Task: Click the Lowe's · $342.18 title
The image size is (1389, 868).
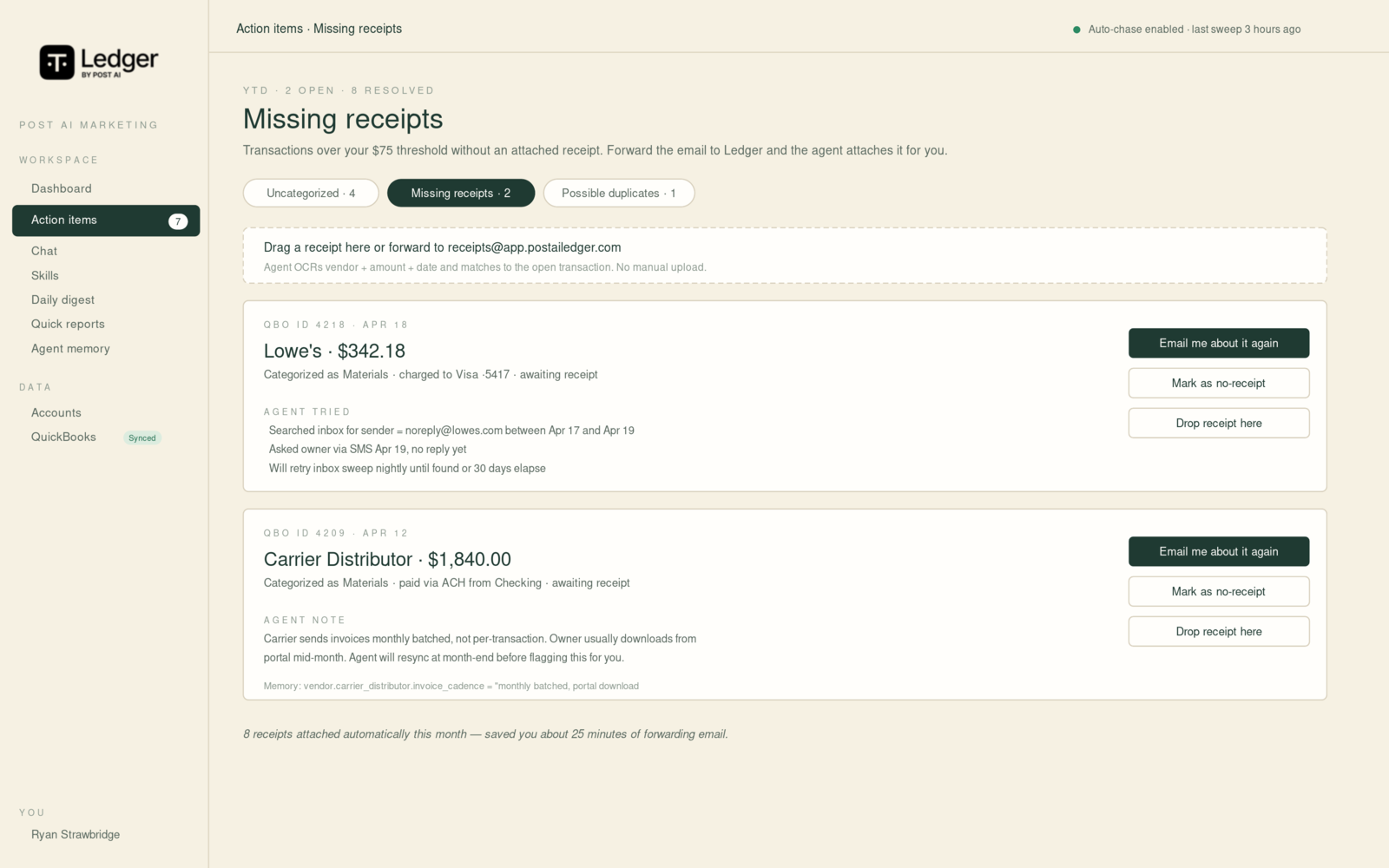Action: (x=334, y=351)
